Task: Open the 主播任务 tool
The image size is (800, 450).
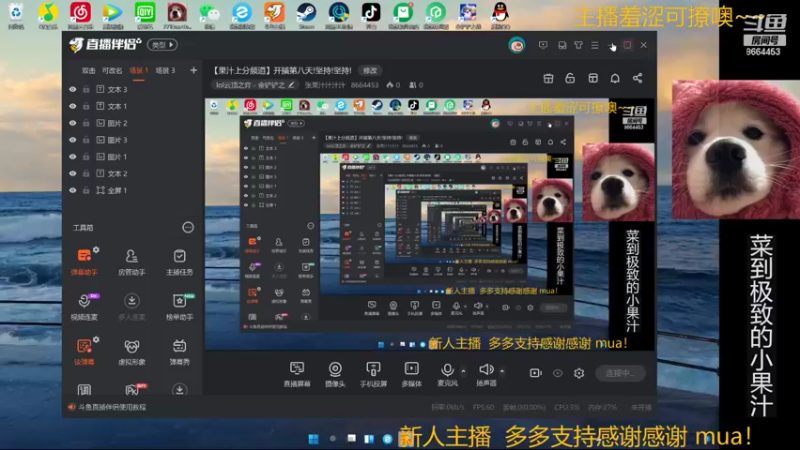Action: [180, 262]
